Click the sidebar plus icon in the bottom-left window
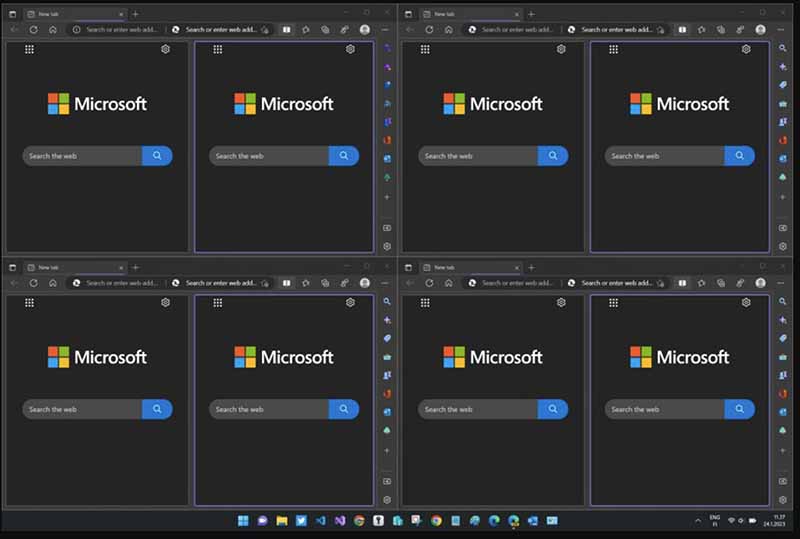The width and height of the screenshot is (800, 539). click(387, 451)
